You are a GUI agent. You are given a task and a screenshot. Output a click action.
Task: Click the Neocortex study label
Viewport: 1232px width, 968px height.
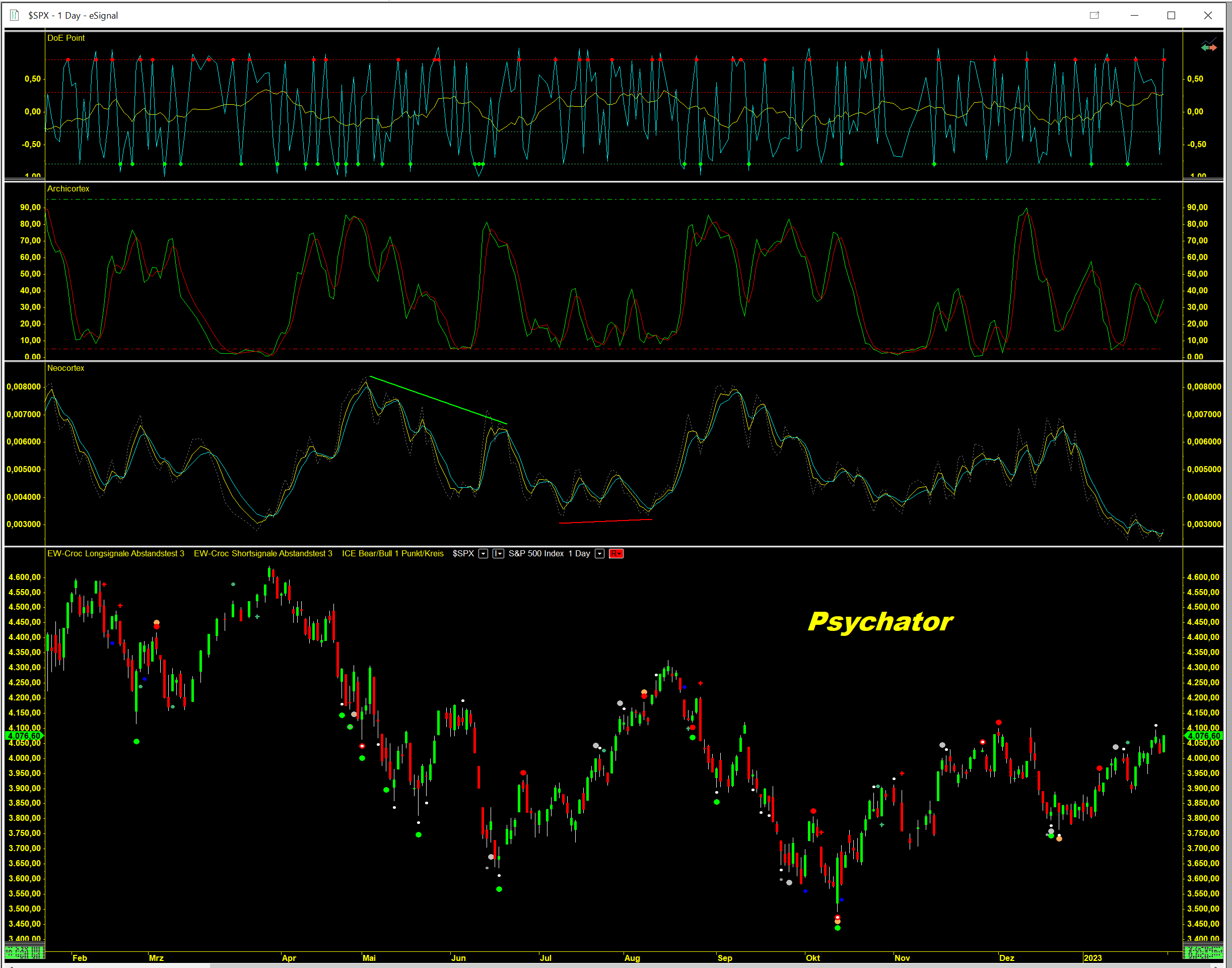tap(65, 368)
